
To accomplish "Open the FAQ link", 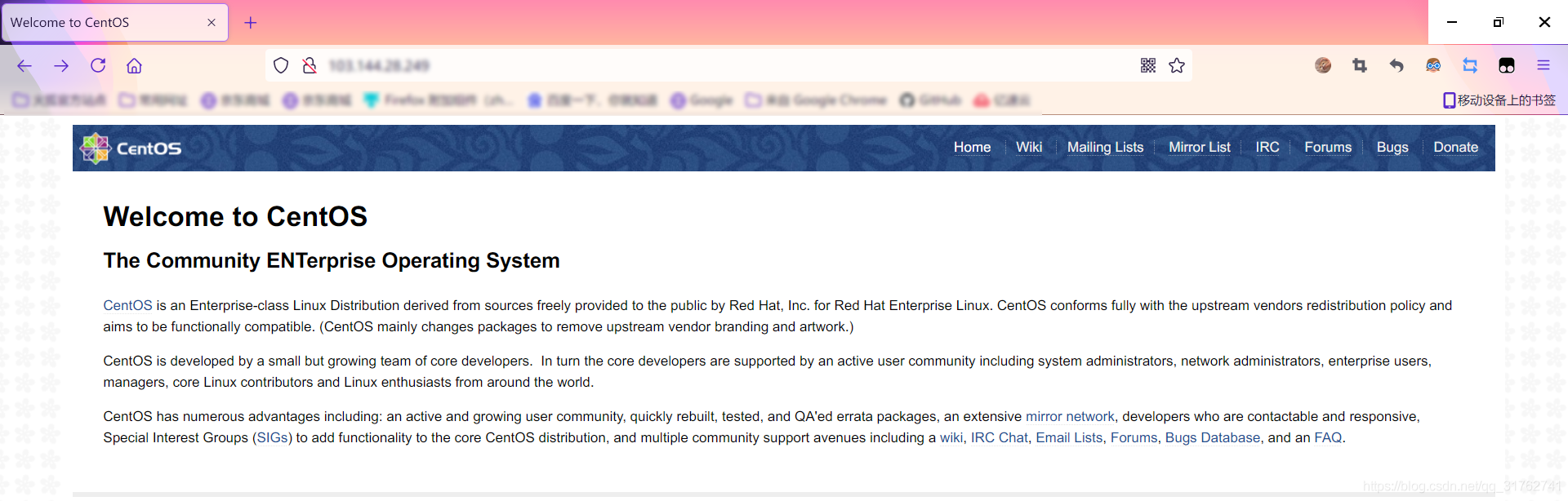I will click(x=1328, y=437).
